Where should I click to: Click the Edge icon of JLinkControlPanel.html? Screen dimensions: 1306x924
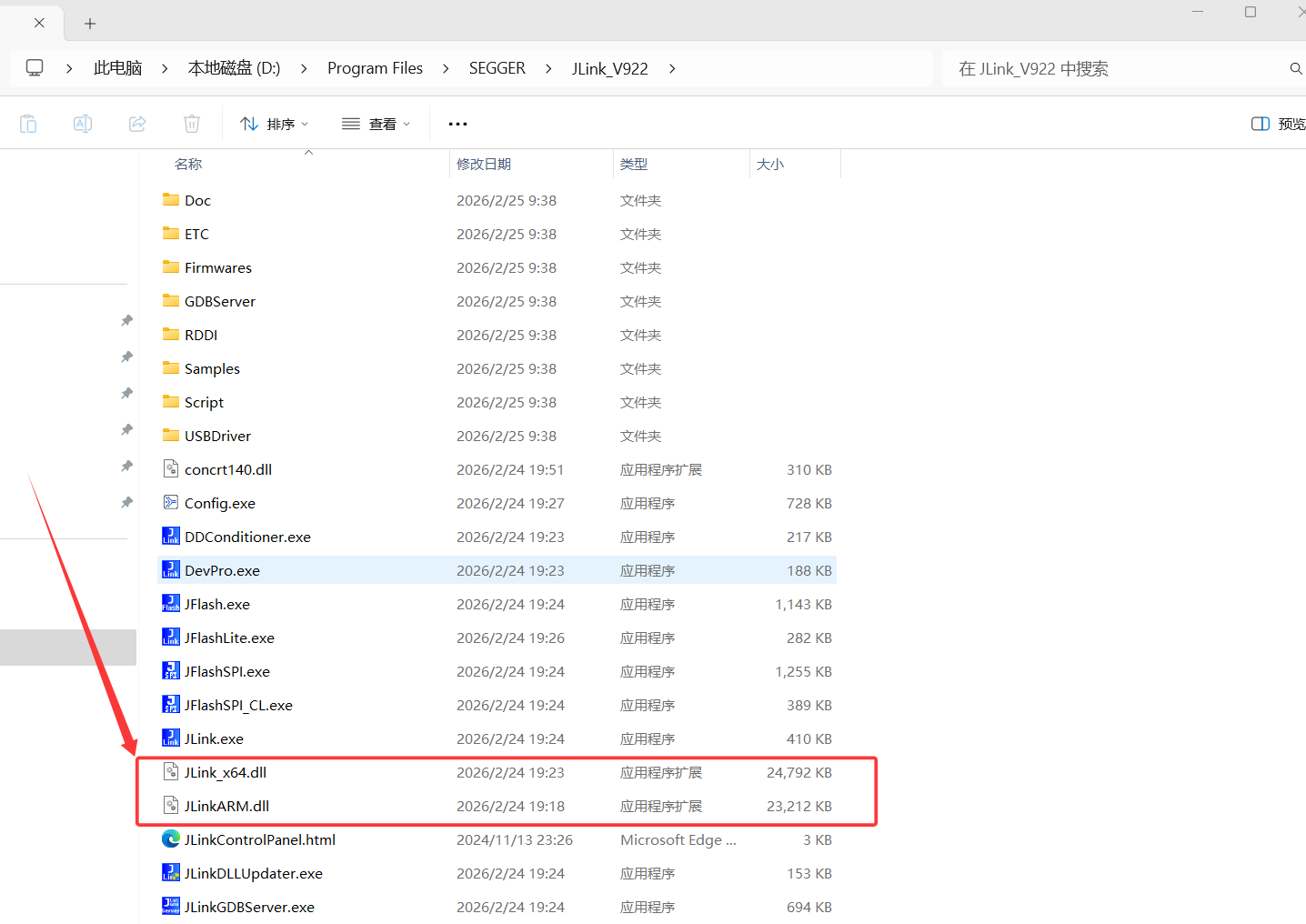(171, 839)
